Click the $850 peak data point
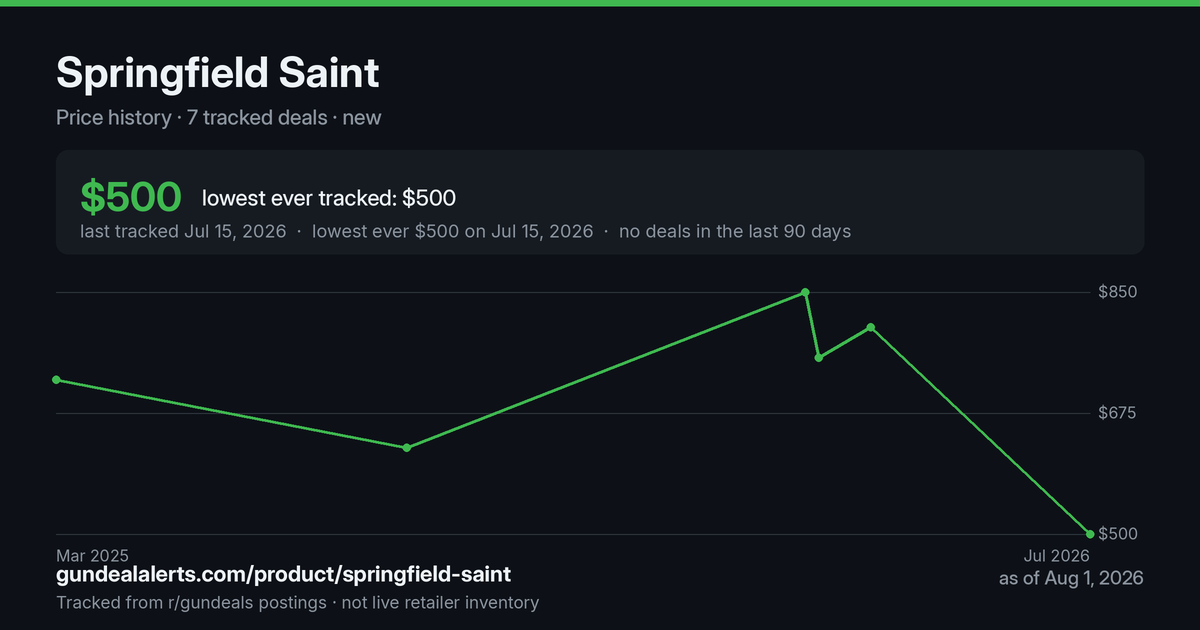The width and height of the screenshot is (1200, 630). coord(805,292)
